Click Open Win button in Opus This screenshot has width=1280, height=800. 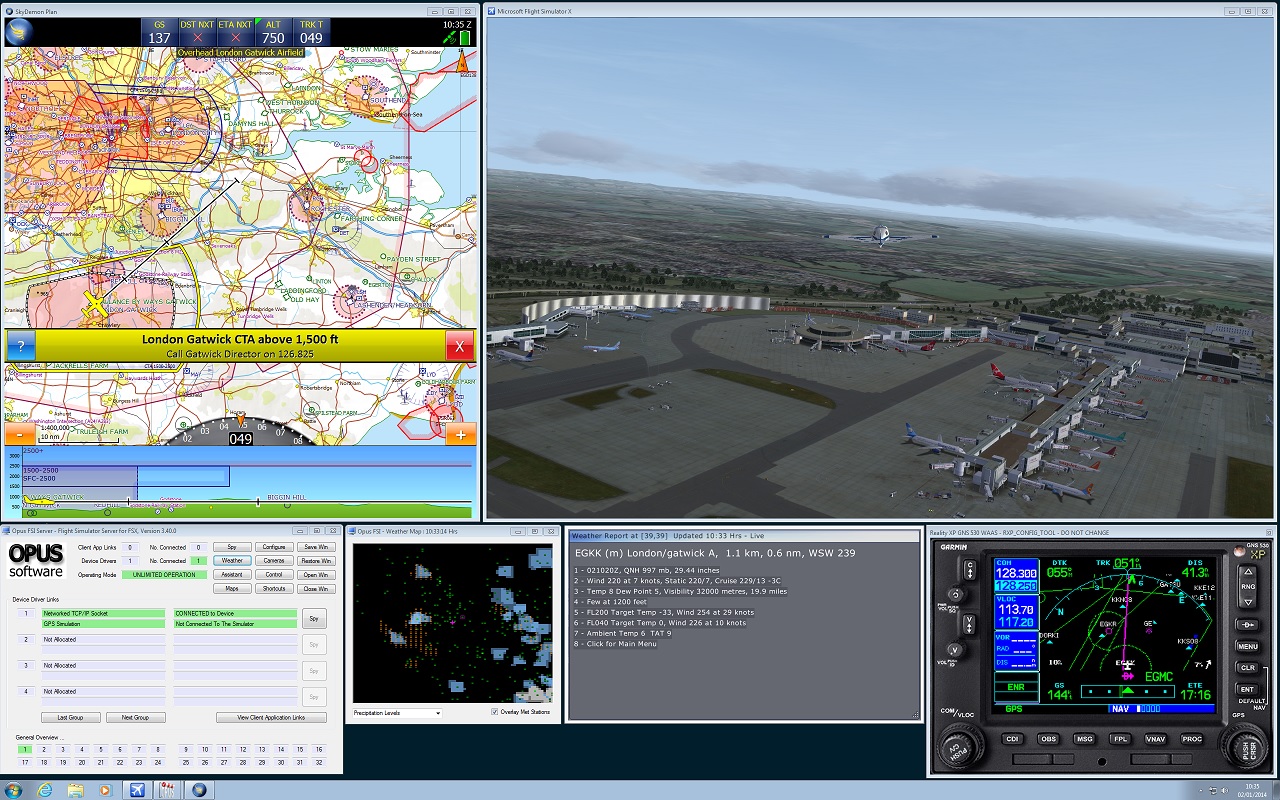(x=316, y=575)
